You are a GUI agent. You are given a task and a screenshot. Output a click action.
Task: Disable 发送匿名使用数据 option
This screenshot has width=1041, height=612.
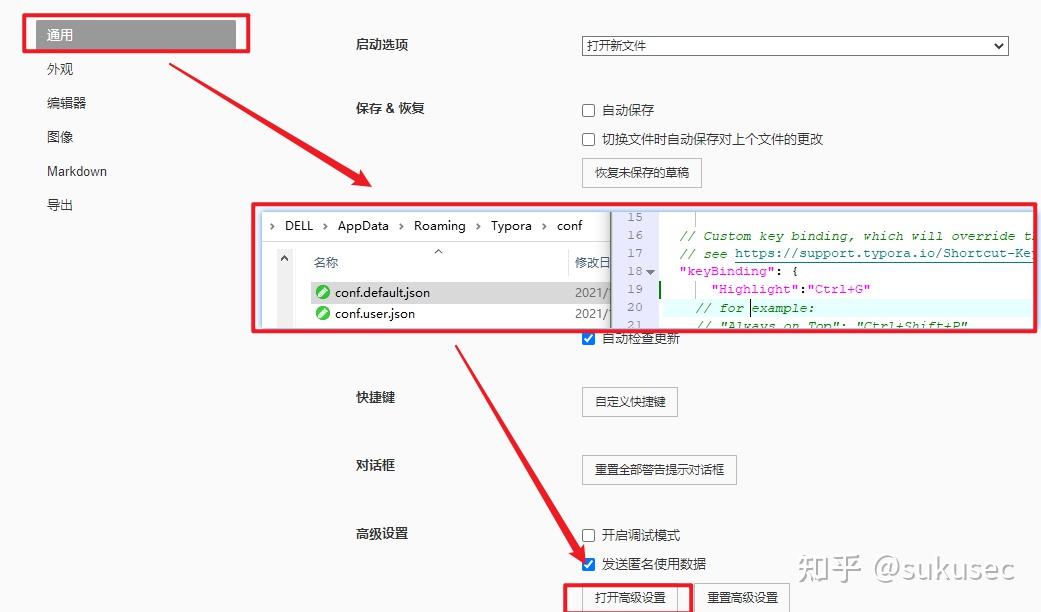point(587,564)
